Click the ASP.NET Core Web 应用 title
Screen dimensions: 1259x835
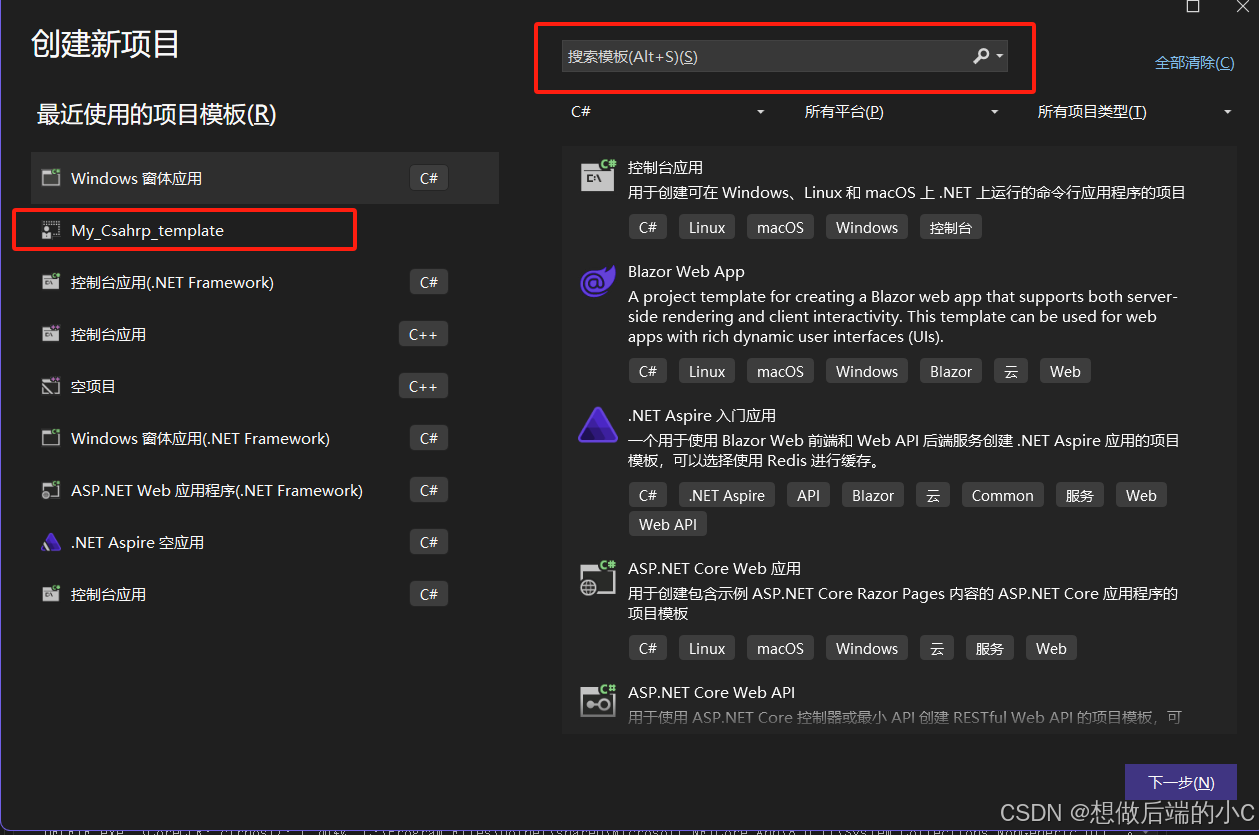[x=714, y=569]
